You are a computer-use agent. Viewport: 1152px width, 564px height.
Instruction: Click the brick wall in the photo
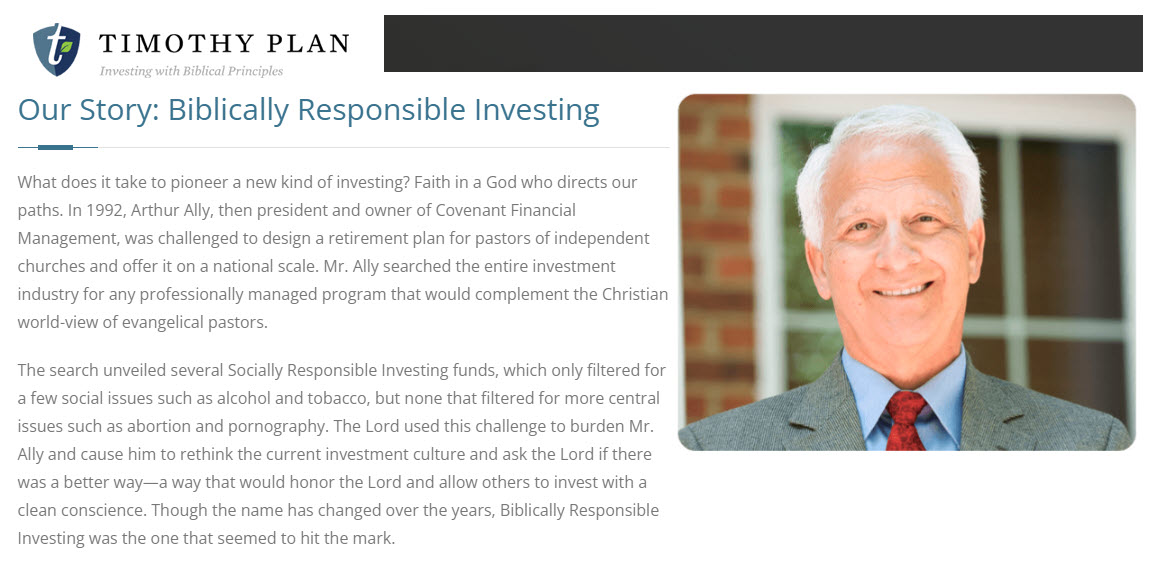714,250
